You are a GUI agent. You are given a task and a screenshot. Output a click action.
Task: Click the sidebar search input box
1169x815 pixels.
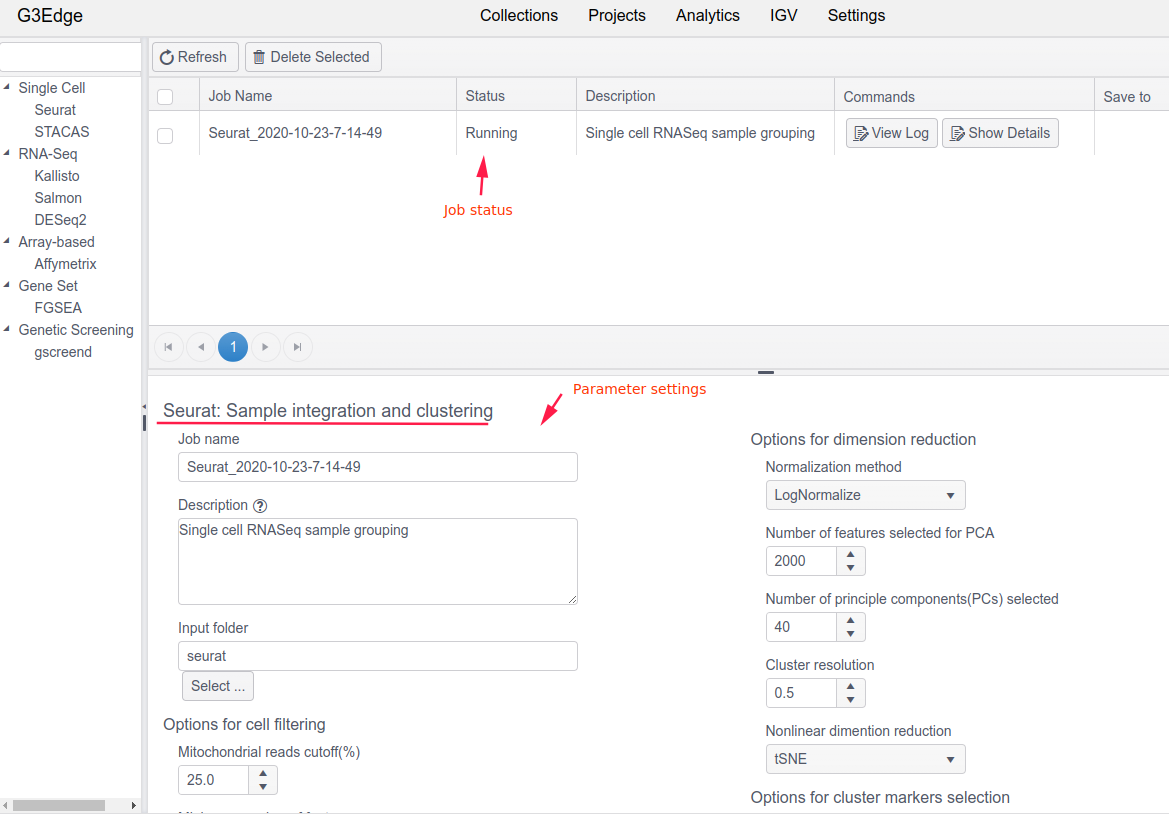(70, 57)
